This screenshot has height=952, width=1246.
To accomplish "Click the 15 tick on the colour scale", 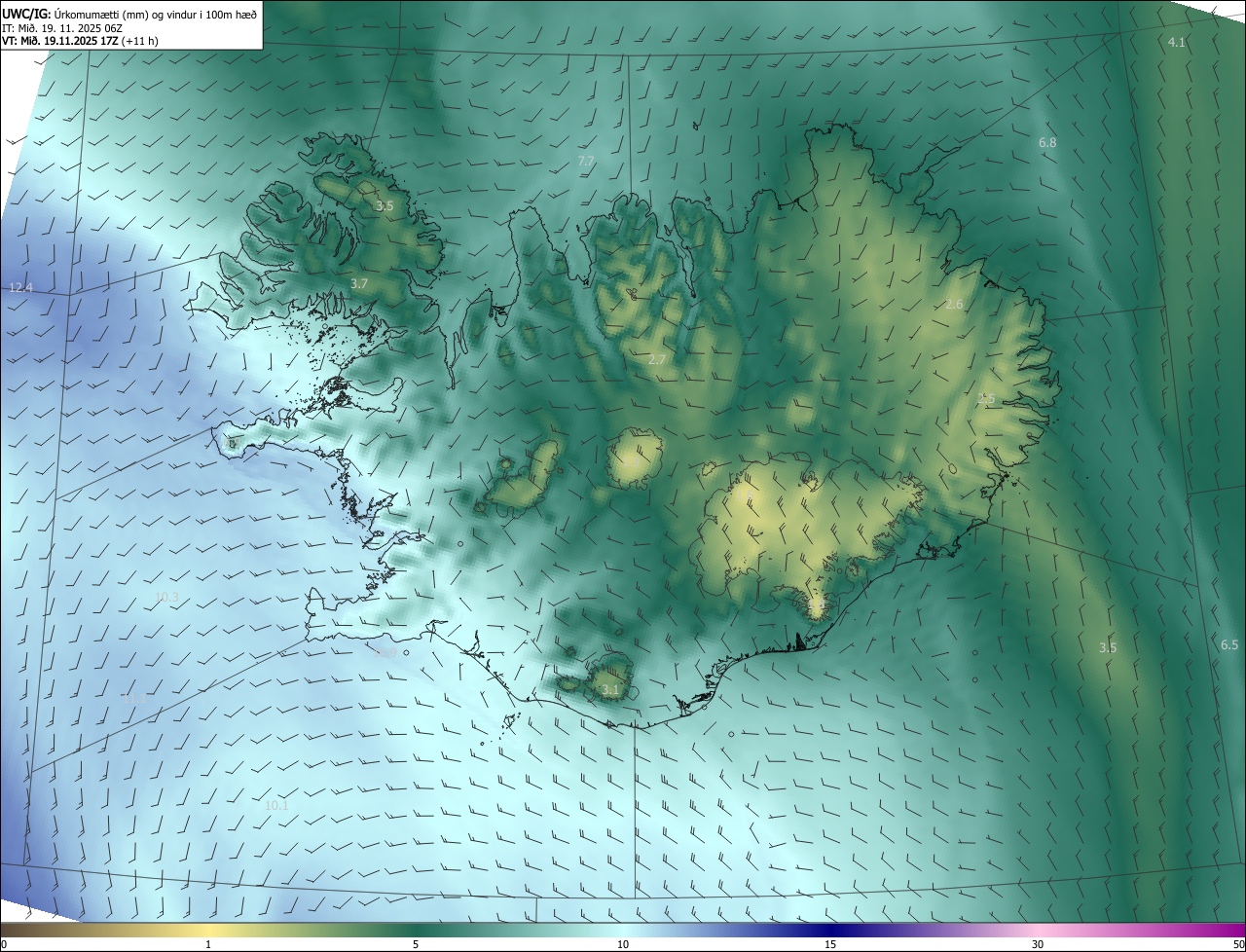I will point(830,944).
